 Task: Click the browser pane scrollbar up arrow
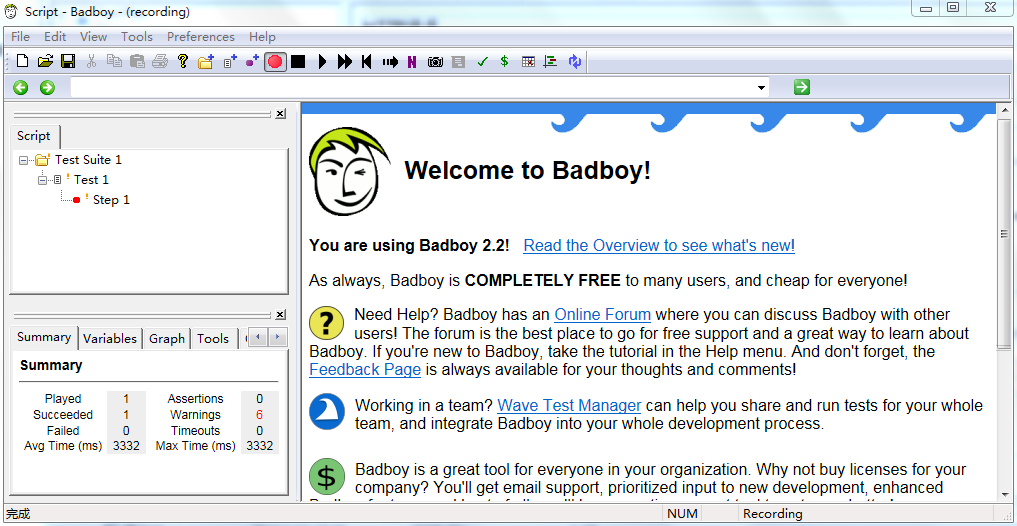(x=1004, y=111)
